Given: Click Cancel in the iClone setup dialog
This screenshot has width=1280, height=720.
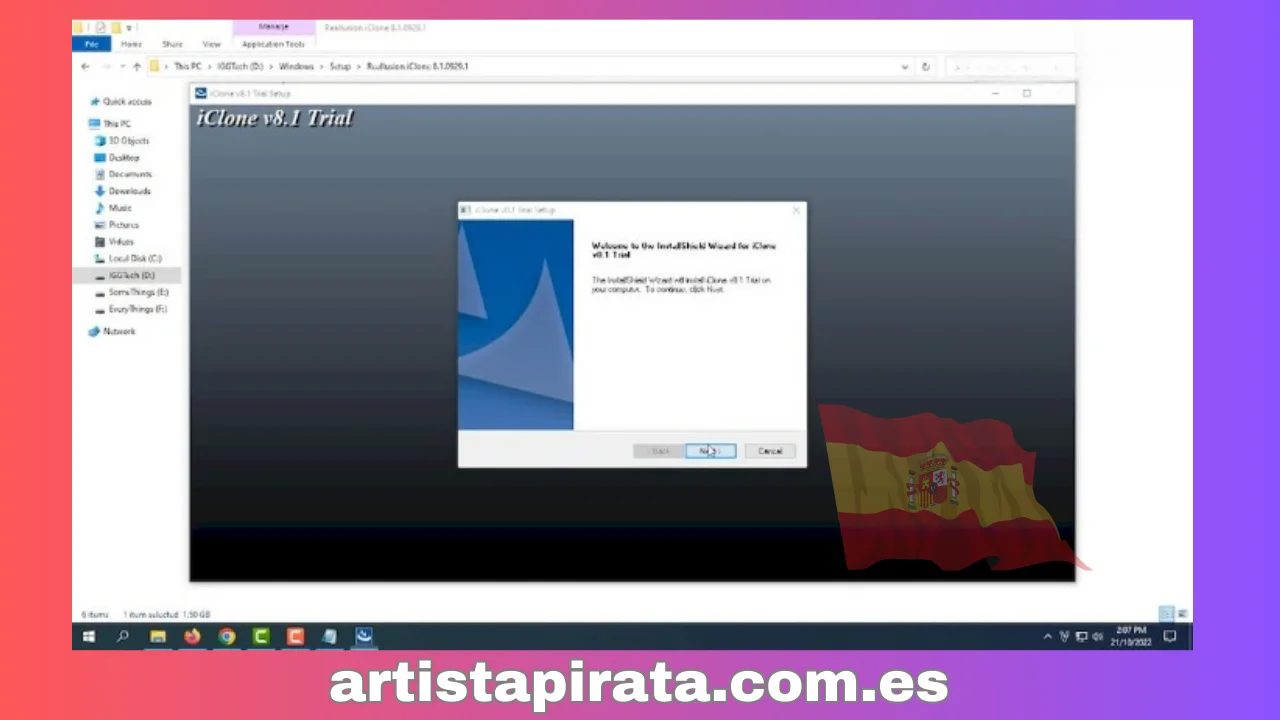Looking at the screenshot, I should pos(770,451).
